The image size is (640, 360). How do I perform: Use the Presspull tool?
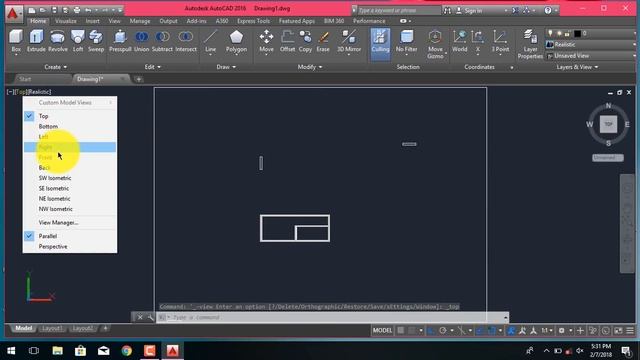(120, 41)
